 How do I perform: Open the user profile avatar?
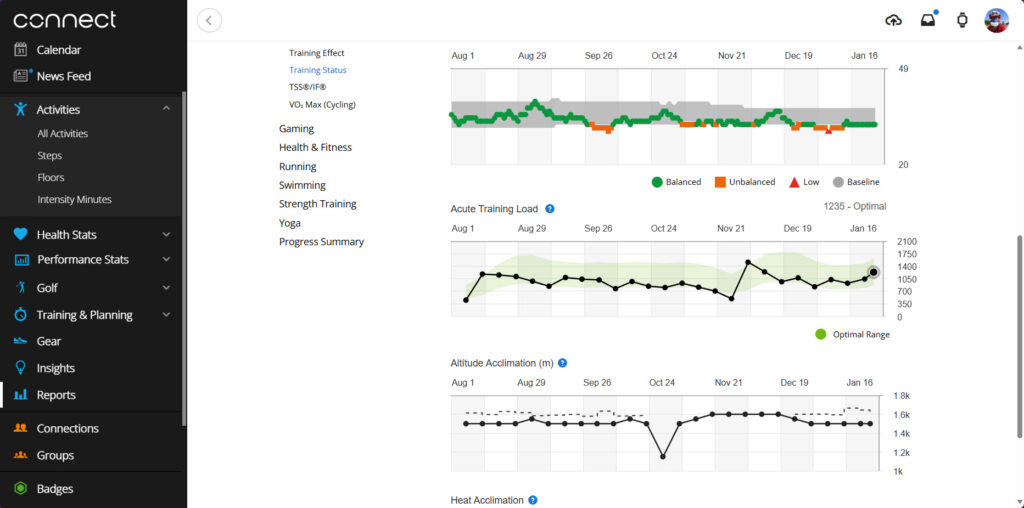pos(996,20)
